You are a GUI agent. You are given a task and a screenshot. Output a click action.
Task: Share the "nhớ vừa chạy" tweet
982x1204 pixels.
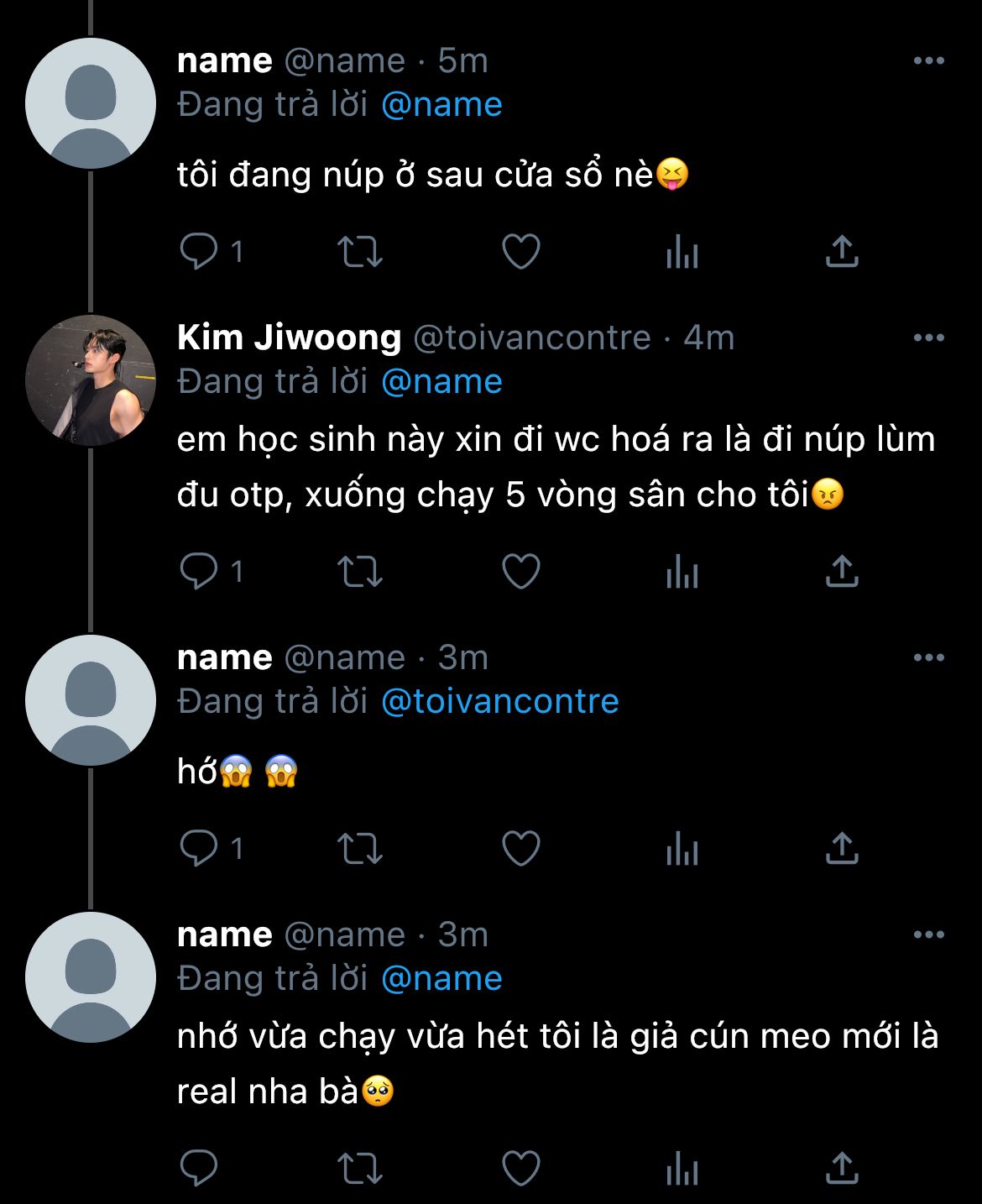tap(841, 1168)
